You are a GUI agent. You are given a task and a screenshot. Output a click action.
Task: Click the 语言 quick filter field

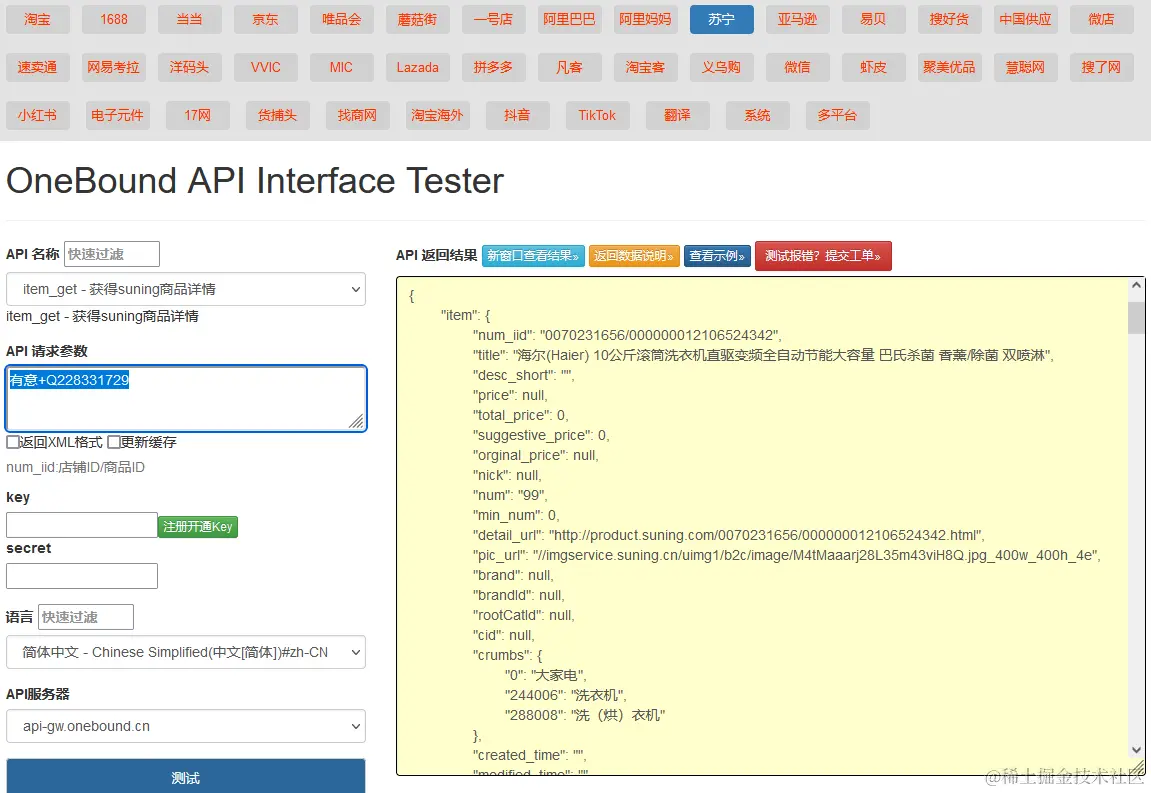pos(86,617)
